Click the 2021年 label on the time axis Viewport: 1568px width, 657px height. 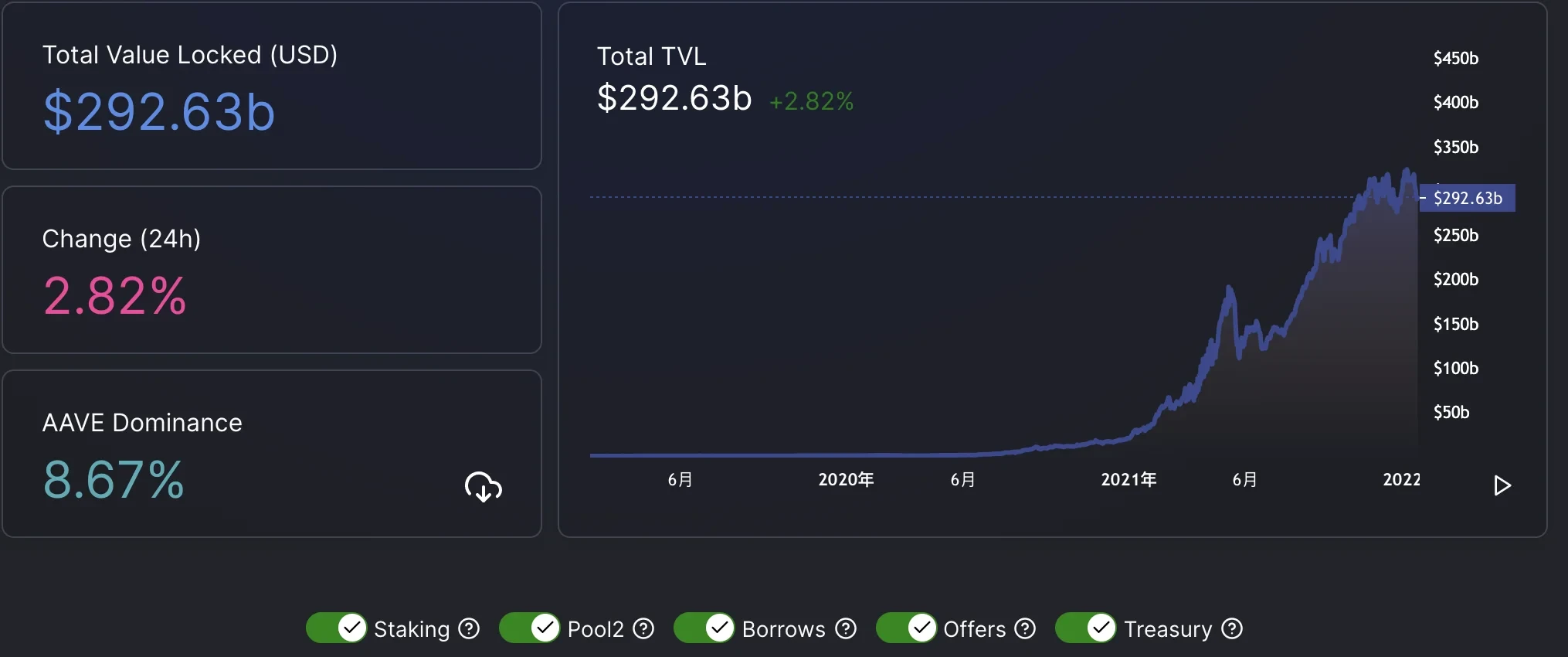pyautogui.click(x=1128, y=480)
